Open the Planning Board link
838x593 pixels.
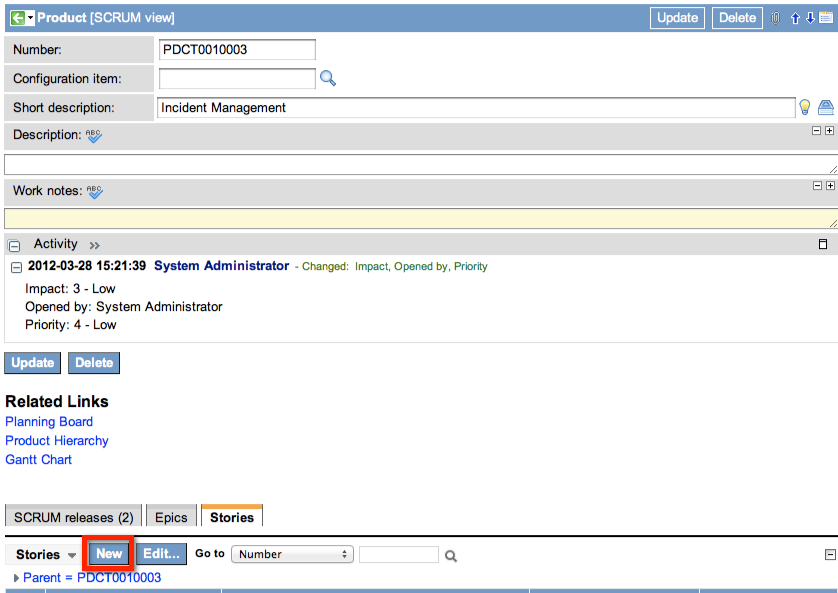[49, 422]
